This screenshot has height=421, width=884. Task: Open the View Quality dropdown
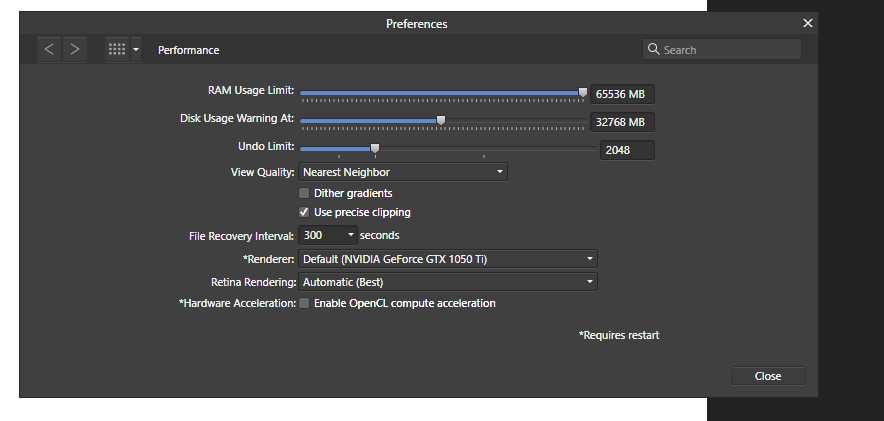(x=403, y=172)
